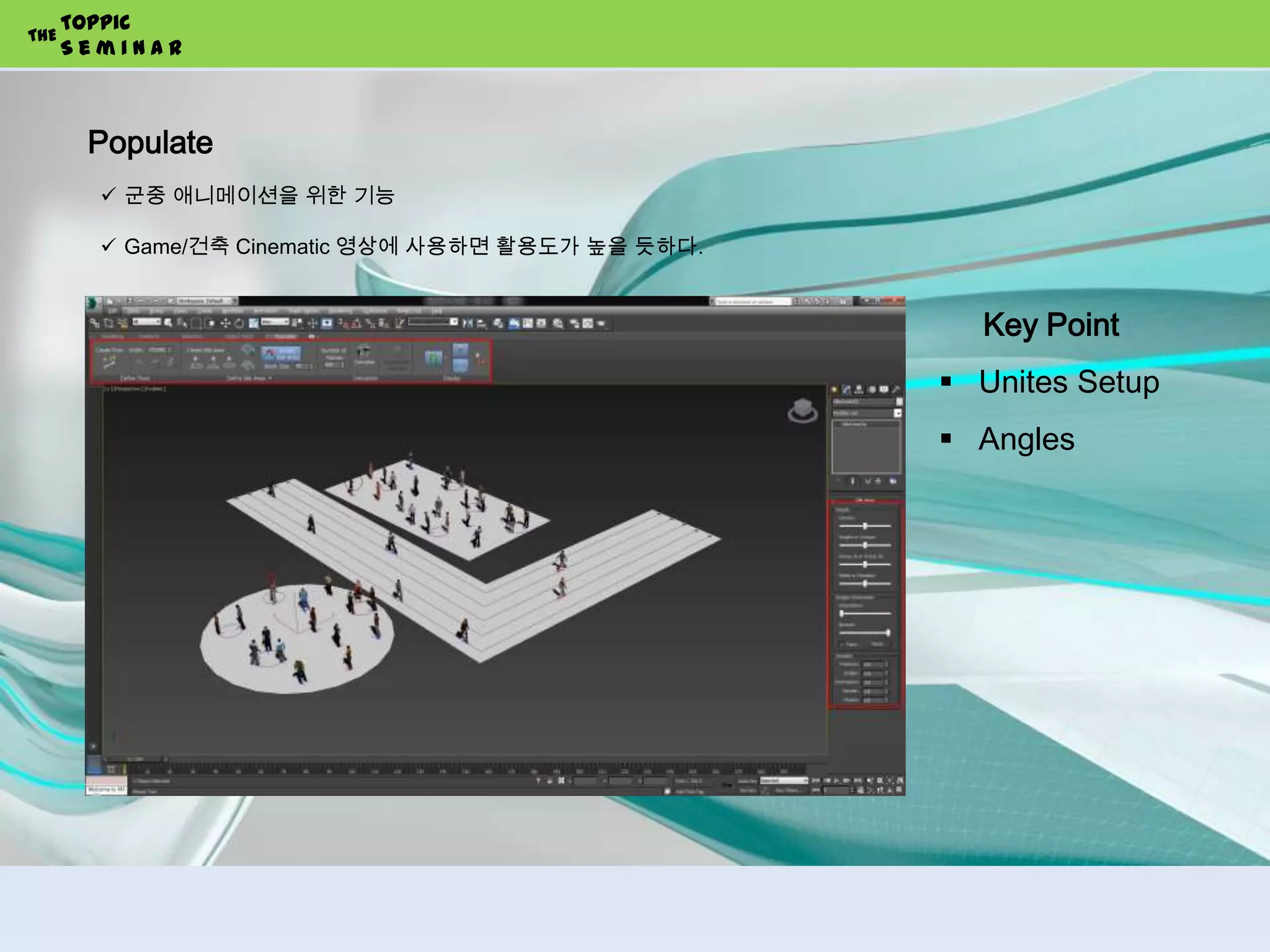This screenshot has width=1270, height=952.
Task: Toggle the Angle Snap toolbar button
Action: 357,323
